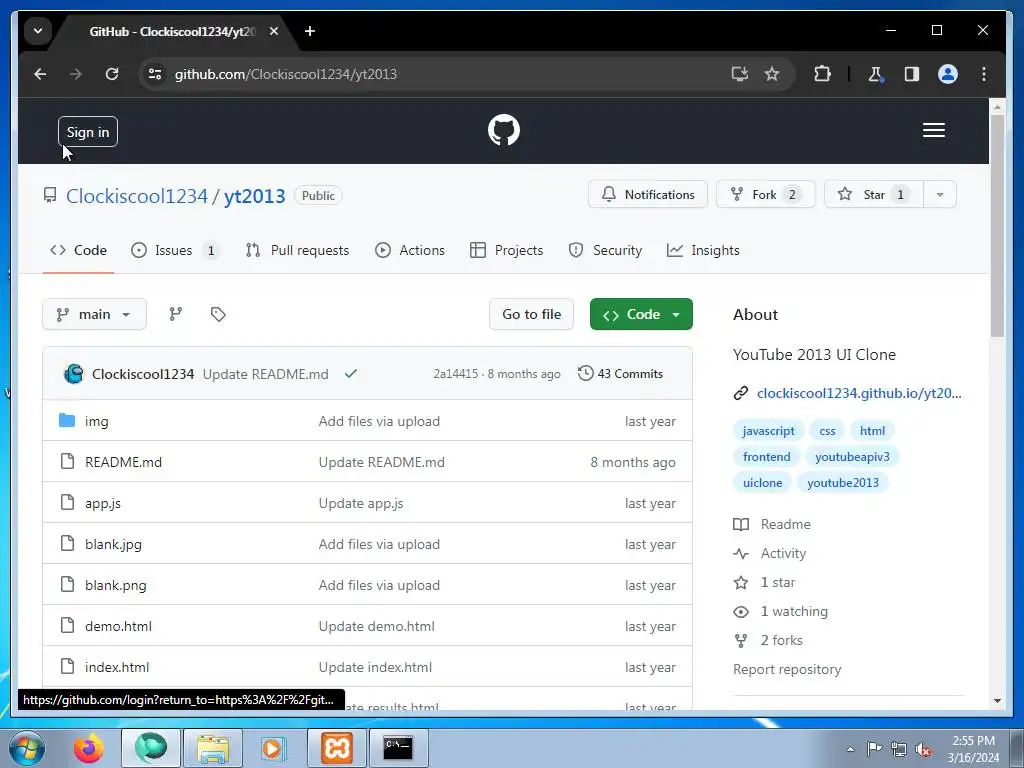Reload the page with refresh icon

112,74
